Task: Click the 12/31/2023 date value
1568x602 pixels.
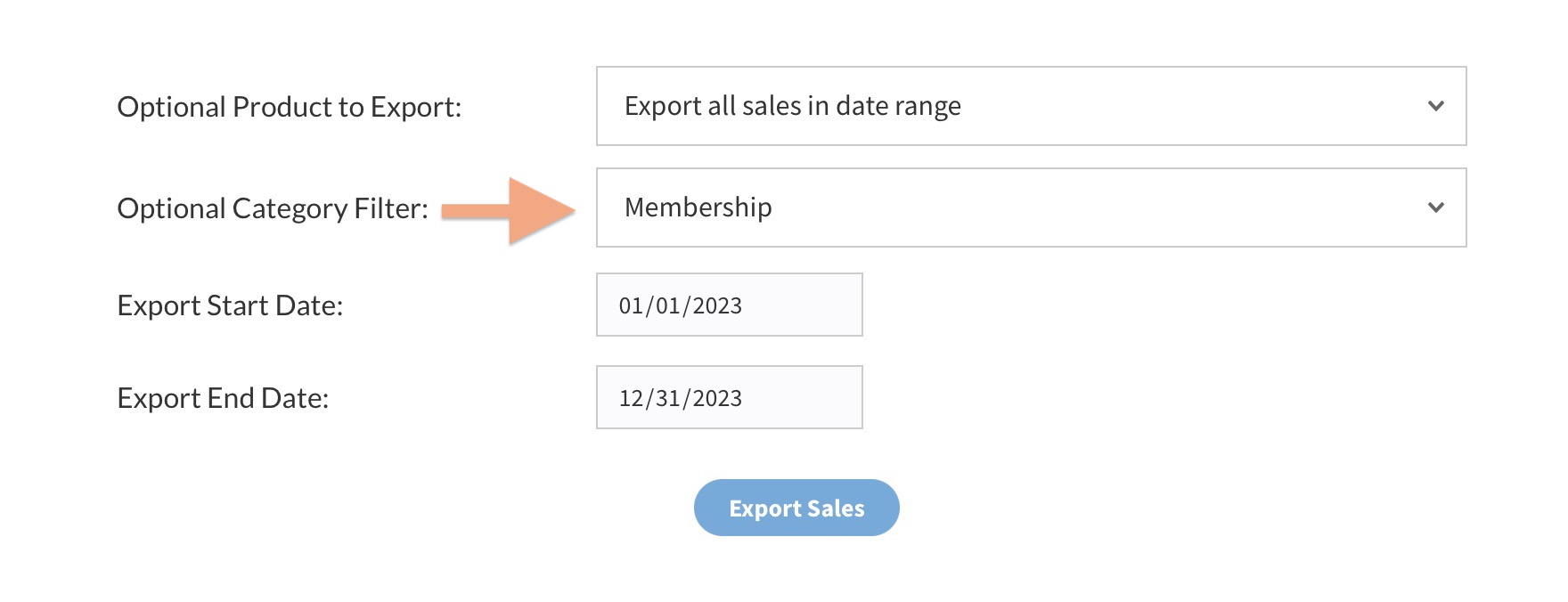Action: (680, 398)
